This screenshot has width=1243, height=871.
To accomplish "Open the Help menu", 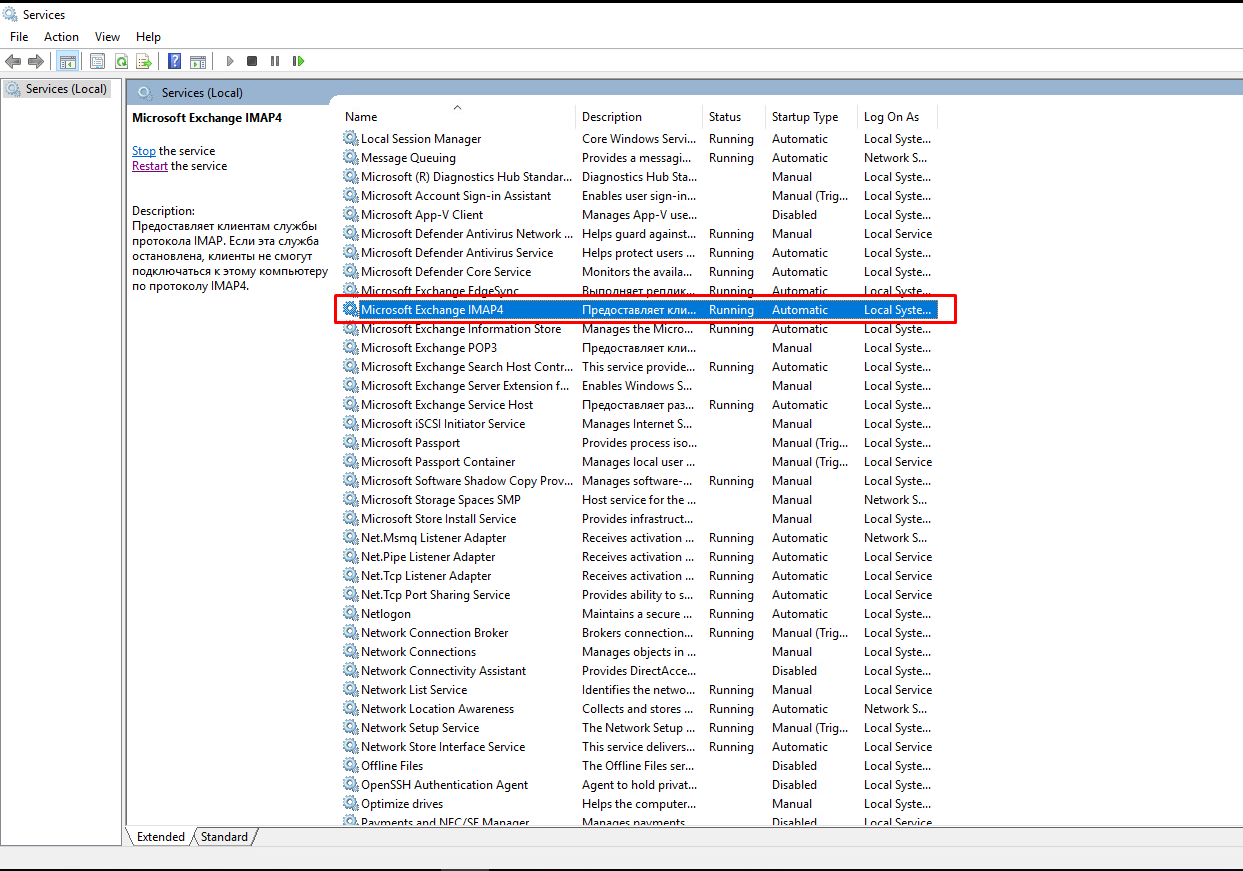I will (148, 37).
